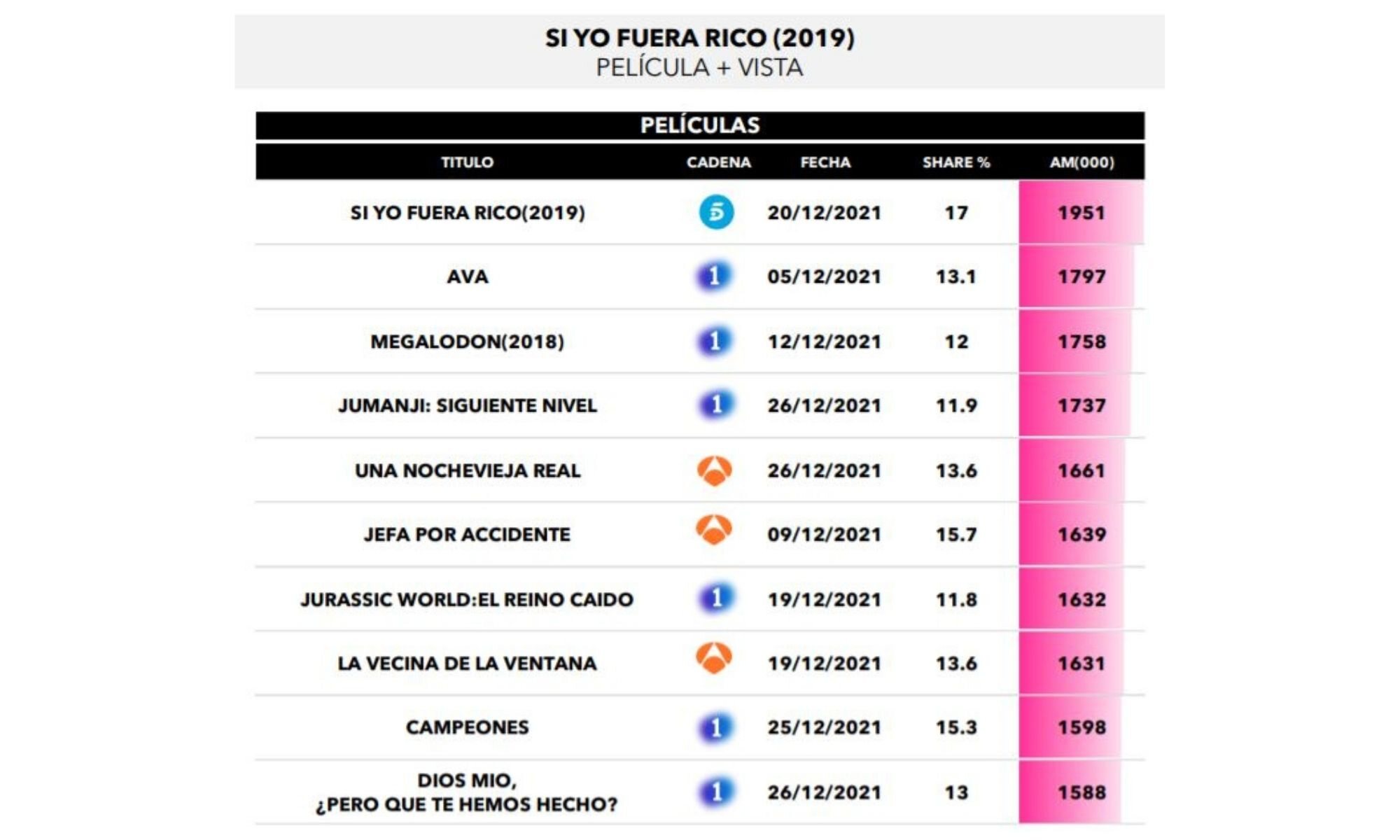The height and width of the screenshot is (840, 1400).
Task: Click the Antena 3 logo for Una Nochevieja Real
Action: click(x=715, y=470)
